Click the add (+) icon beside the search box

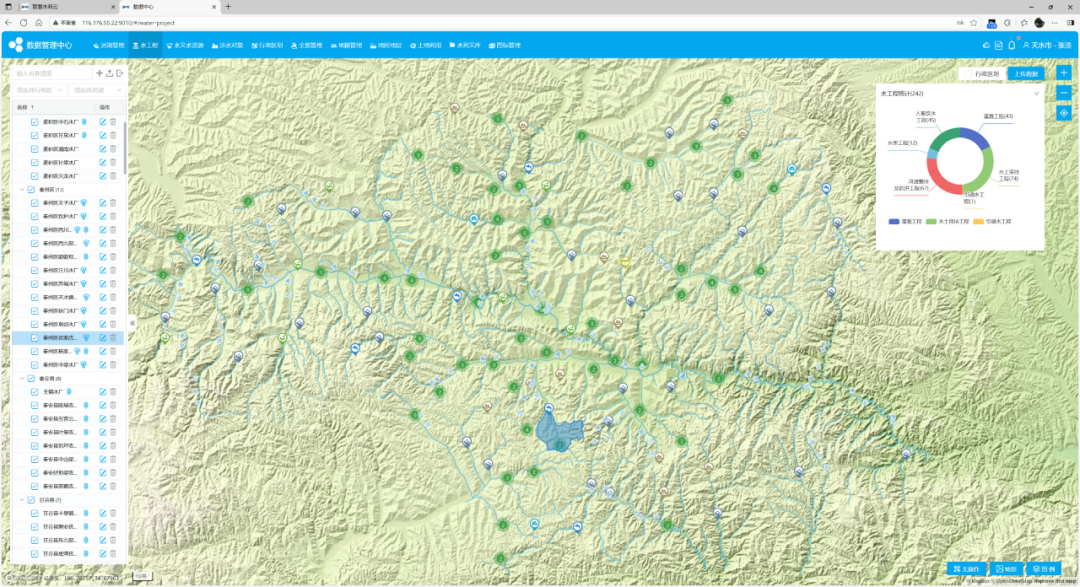(x=99, y=73)
